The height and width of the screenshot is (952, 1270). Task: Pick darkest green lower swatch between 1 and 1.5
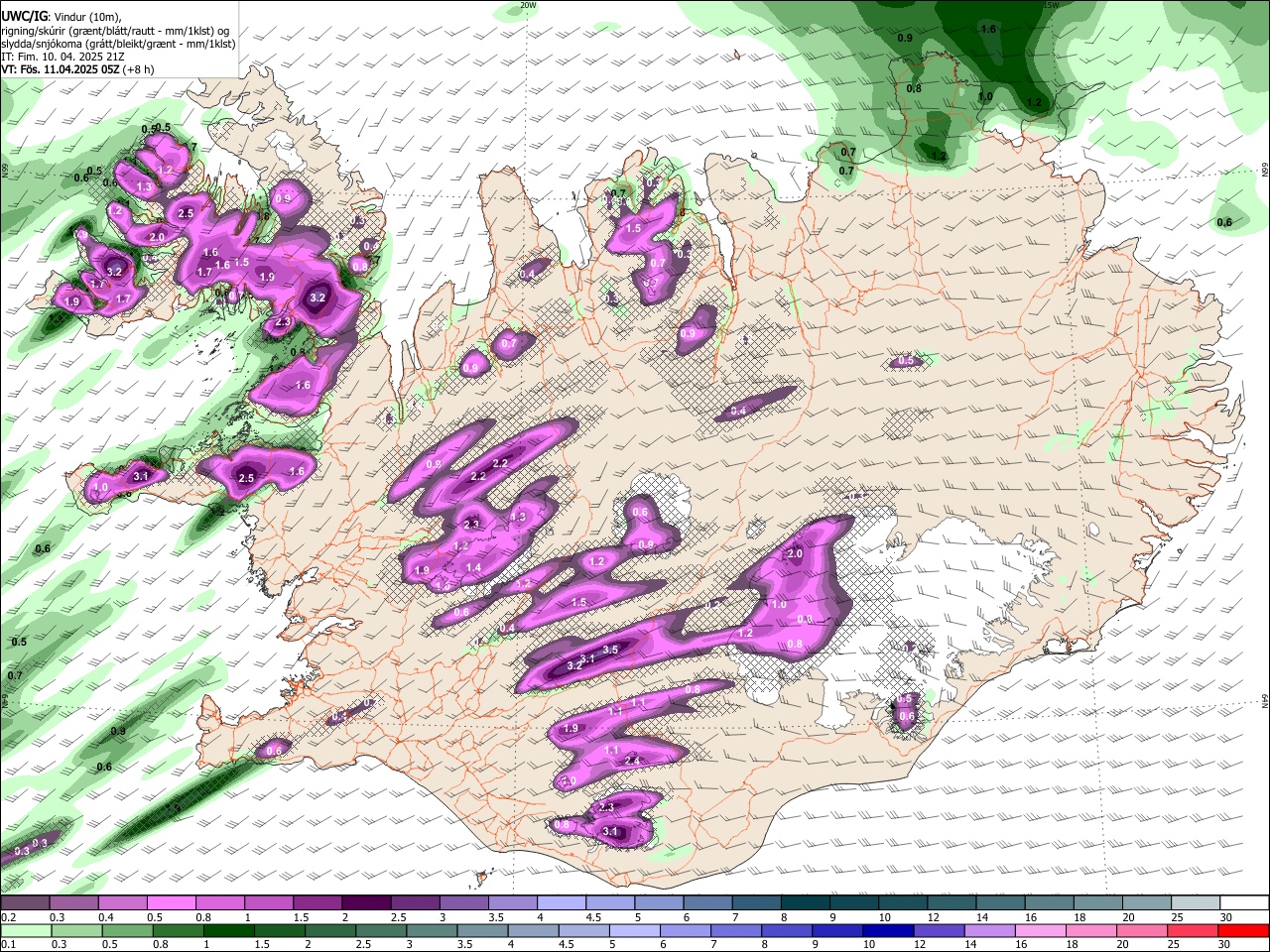[x=227, y=930]
